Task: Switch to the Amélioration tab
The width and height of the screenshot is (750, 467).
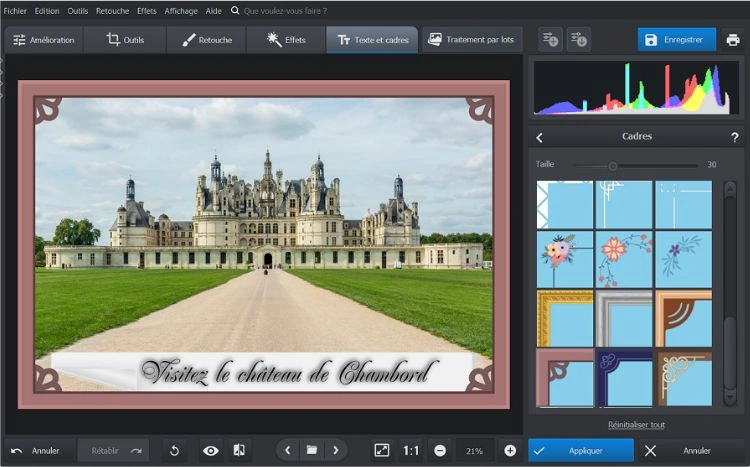Action: (44, 40)
